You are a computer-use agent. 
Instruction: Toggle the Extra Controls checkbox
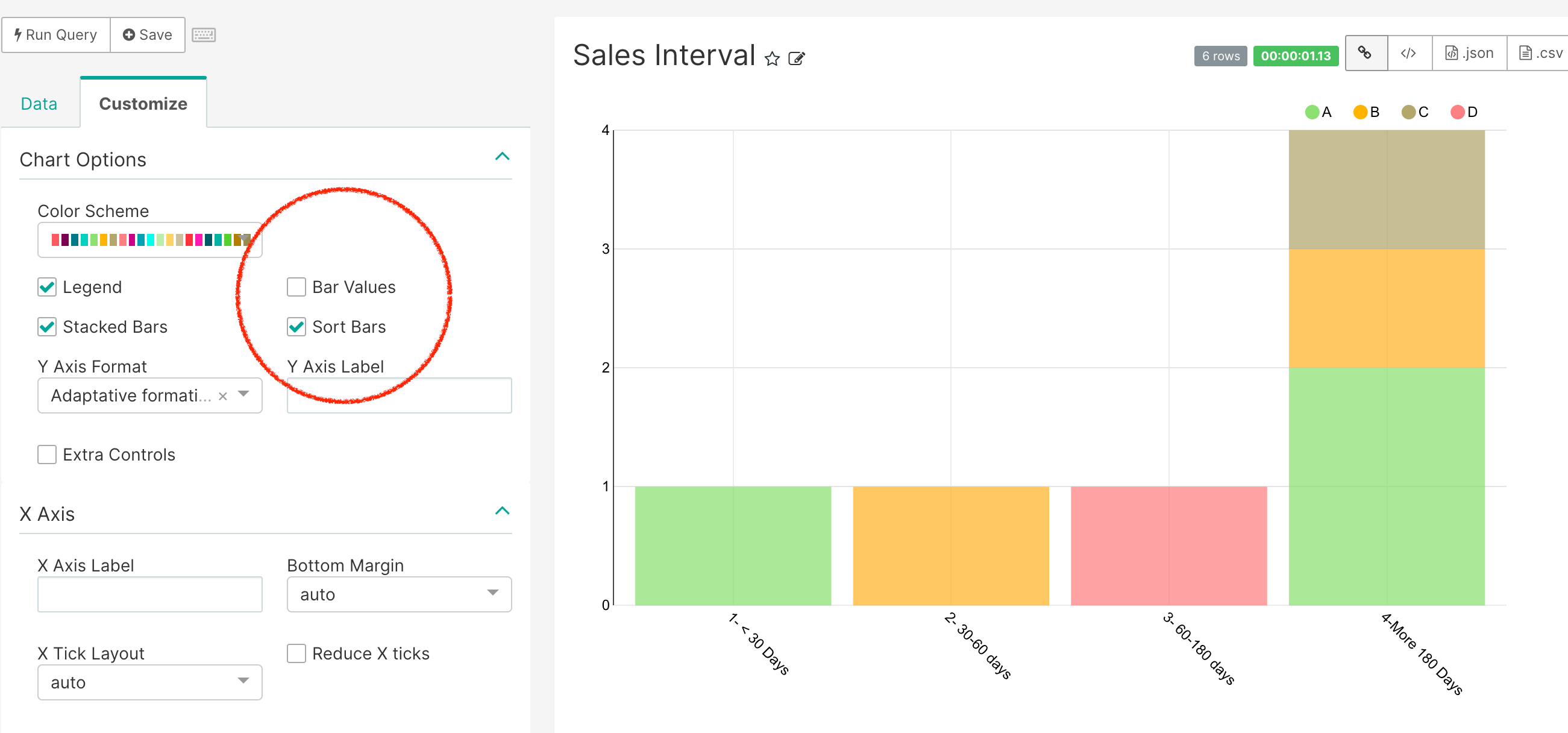[47, 454]
